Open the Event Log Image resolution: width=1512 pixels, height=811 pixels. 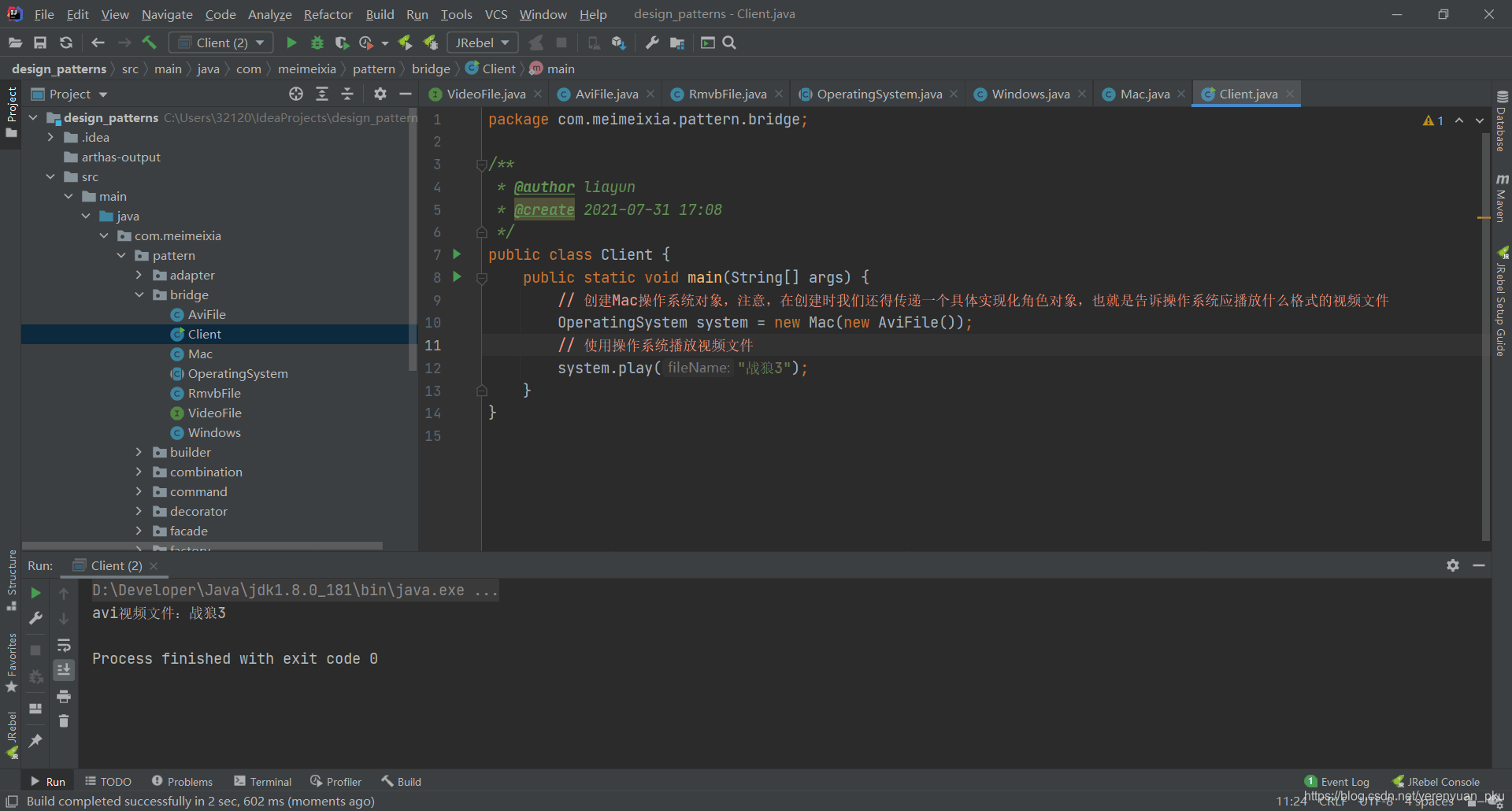[1336, 781]
